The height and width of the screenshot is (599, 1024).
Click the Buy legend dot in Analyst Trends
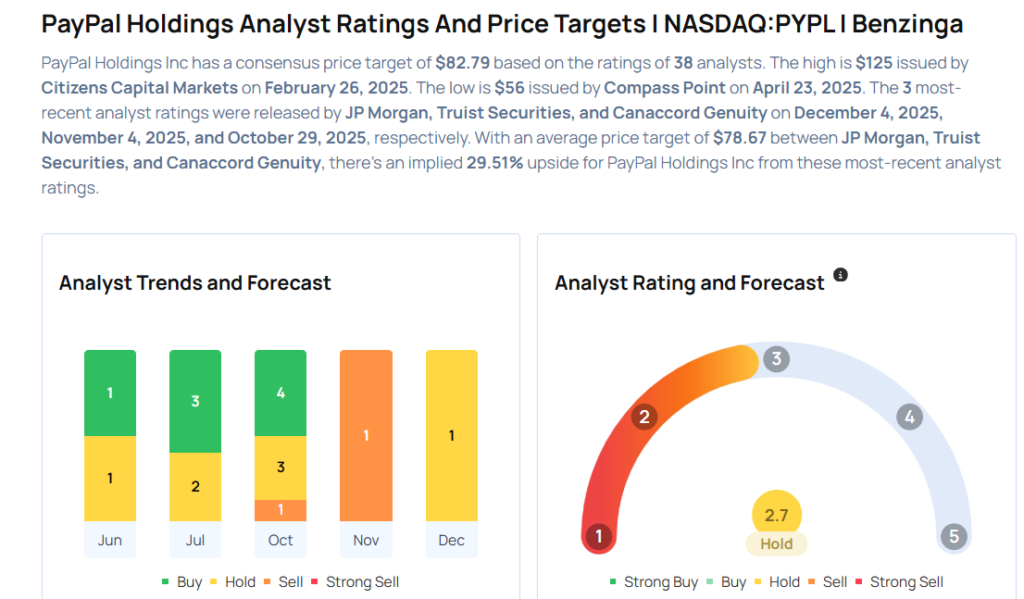coord(166,582)
